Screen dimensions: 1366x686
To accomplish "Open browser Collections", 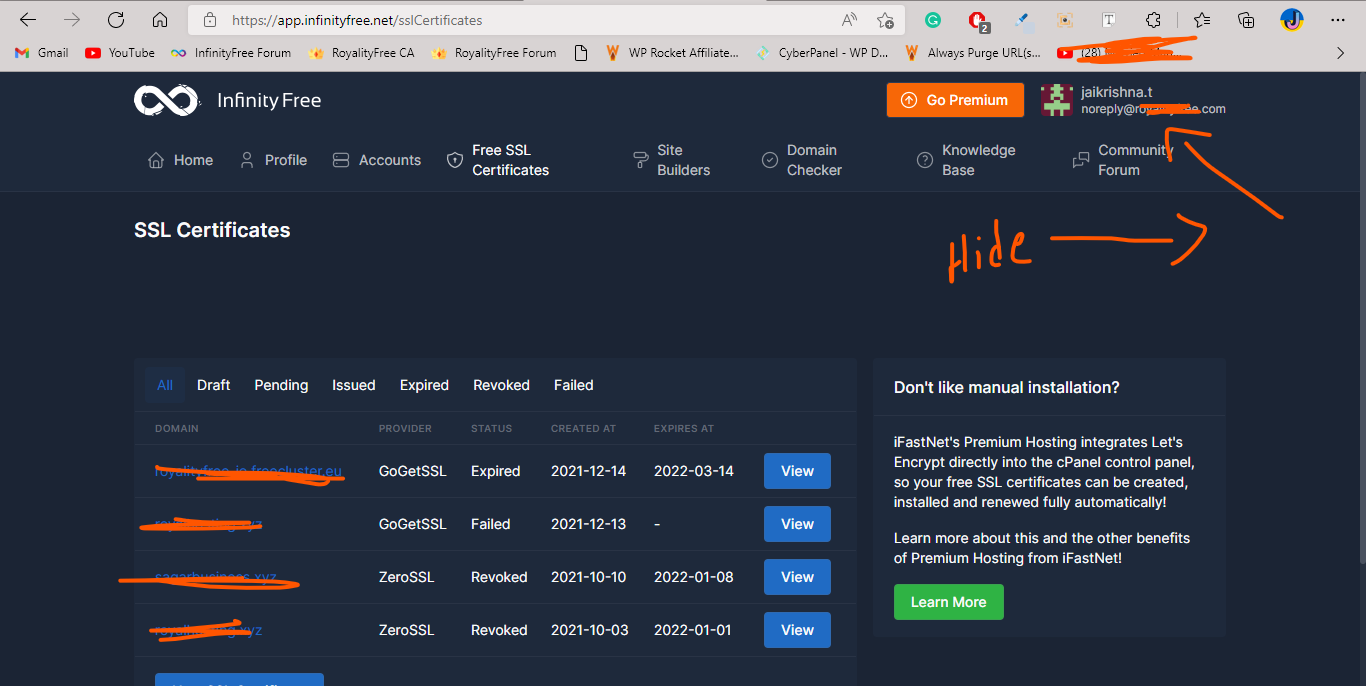I will tap(1246, 20).
